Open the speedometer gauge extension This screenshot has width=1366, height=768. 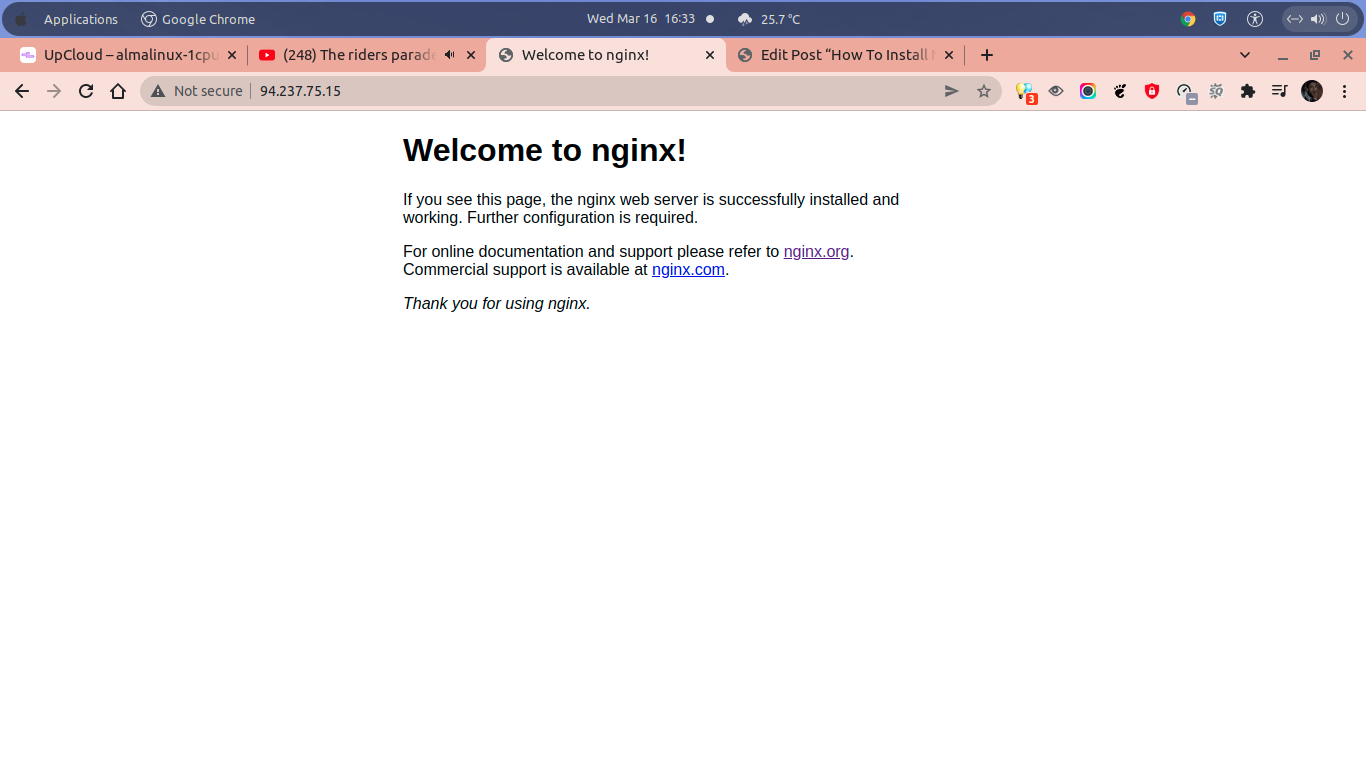[x=1185, y=92]
